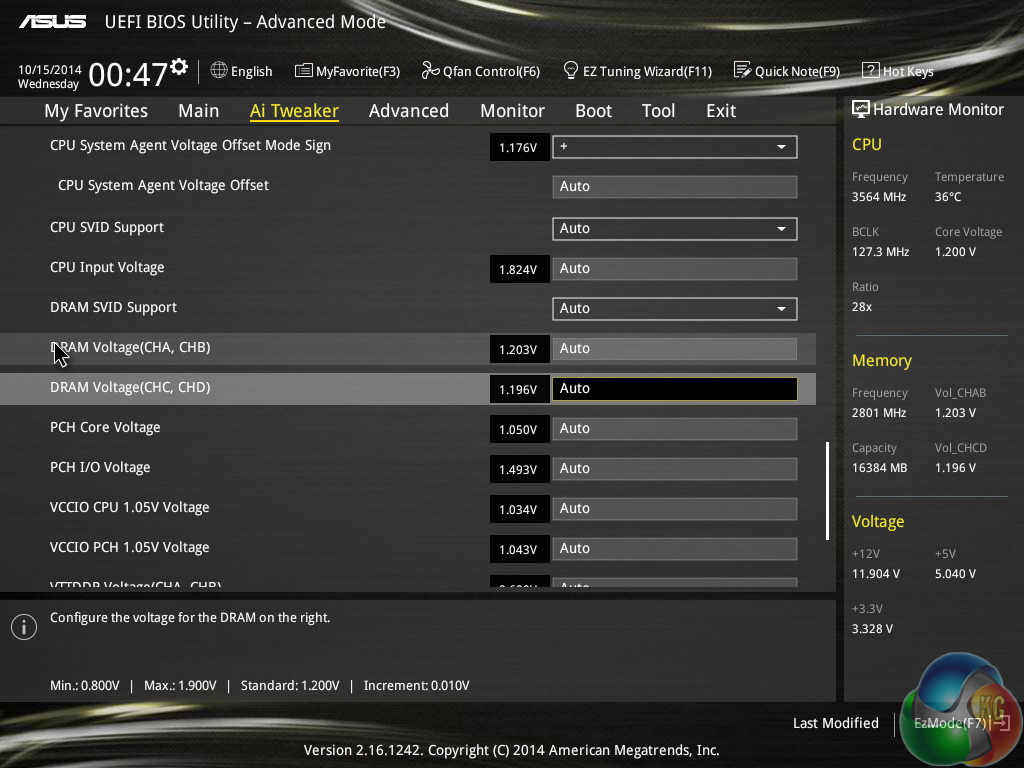
Task: Click the settings list vertical scrollbar
Action: [827, 491]
